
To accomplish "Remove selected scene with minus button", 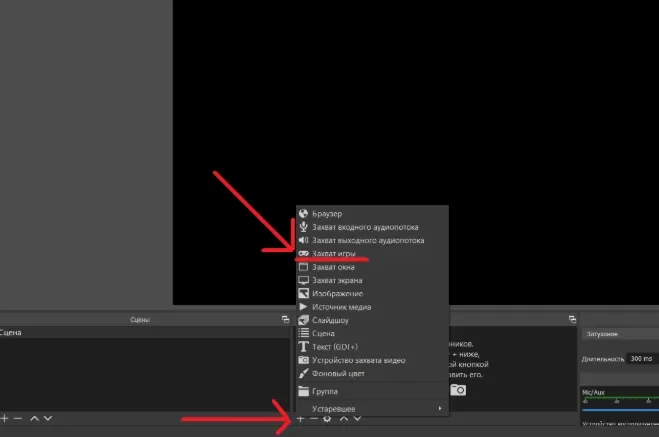I will click(x=18, y=418).
